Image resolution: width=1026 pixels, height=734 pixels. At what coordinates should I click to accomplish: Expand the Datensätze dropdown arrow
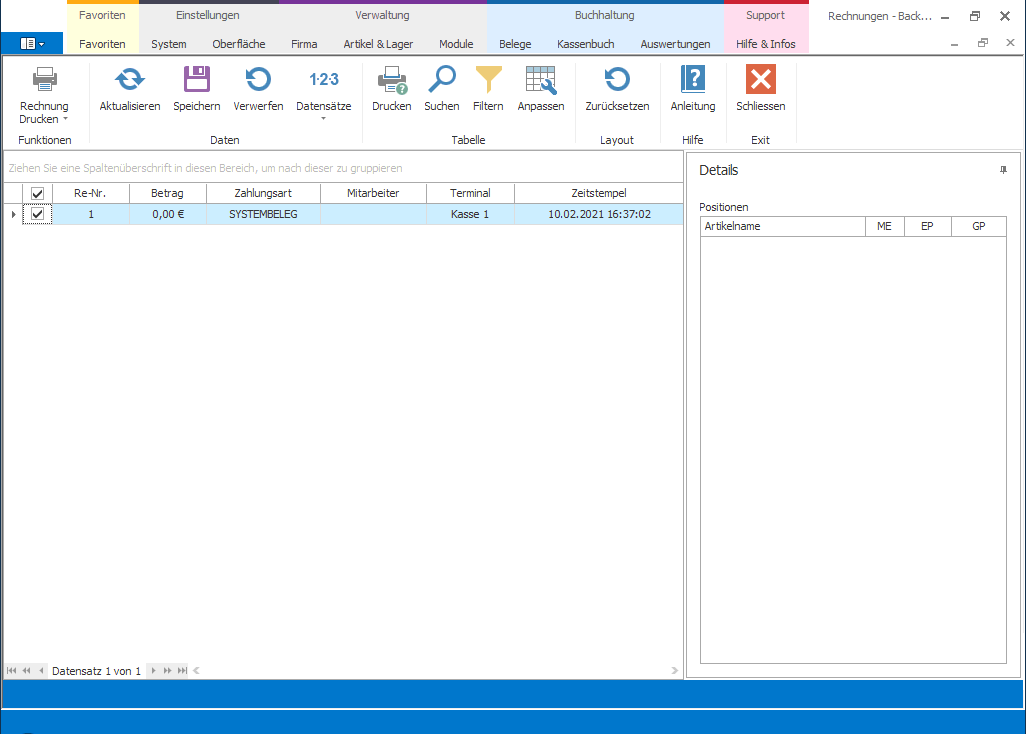(x=323, y=118)
